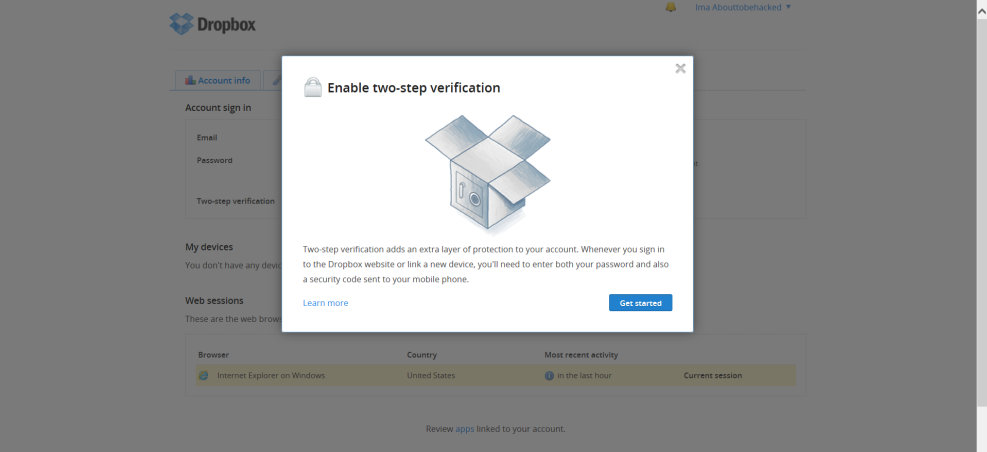This screenshot has height=452, width=987.
Task: Click the 'Browser' column header
Action: point(213,354)
